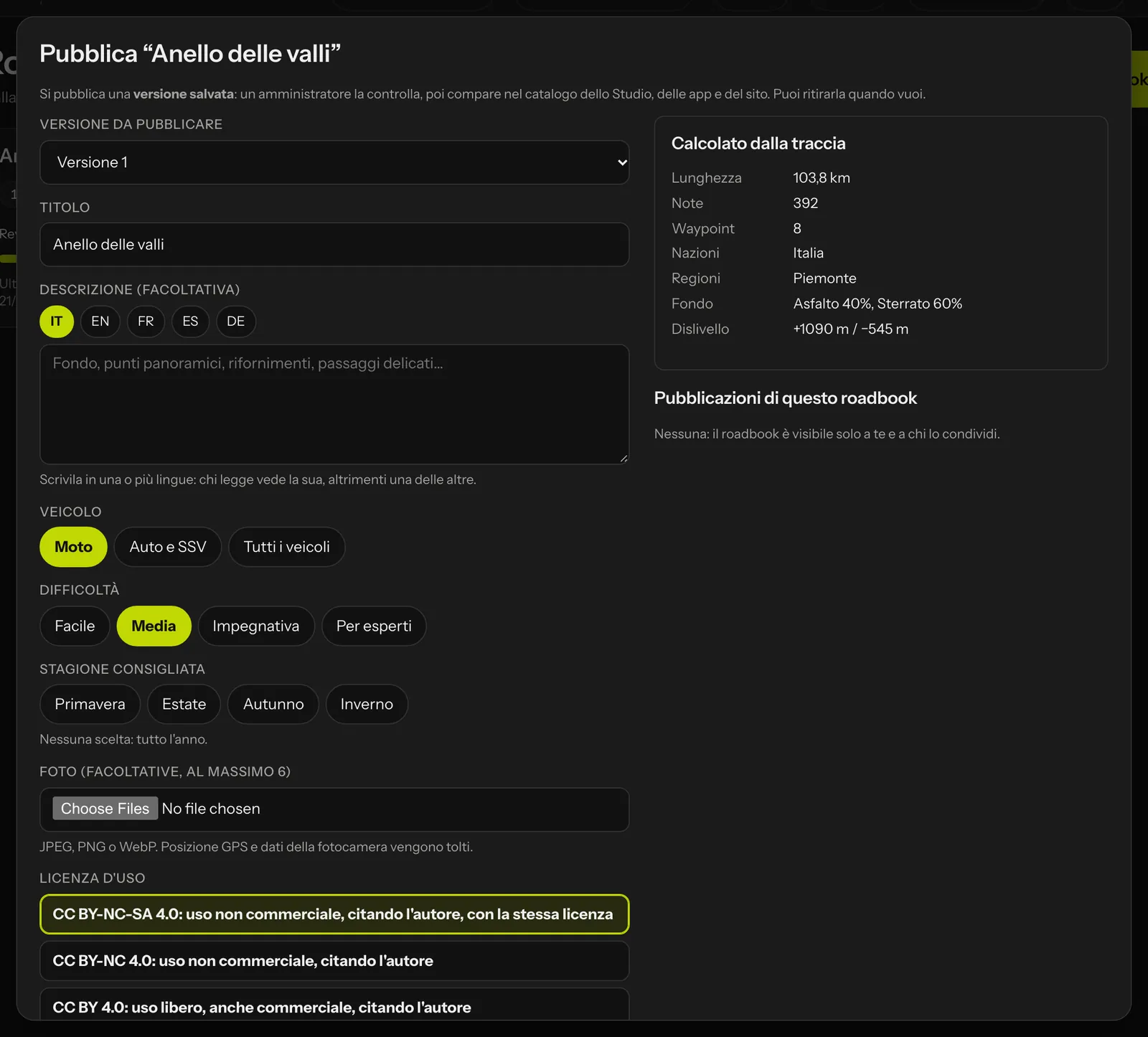Select CC BY 4.0 free use license

pyautogui.click(x=334, y=1006)
